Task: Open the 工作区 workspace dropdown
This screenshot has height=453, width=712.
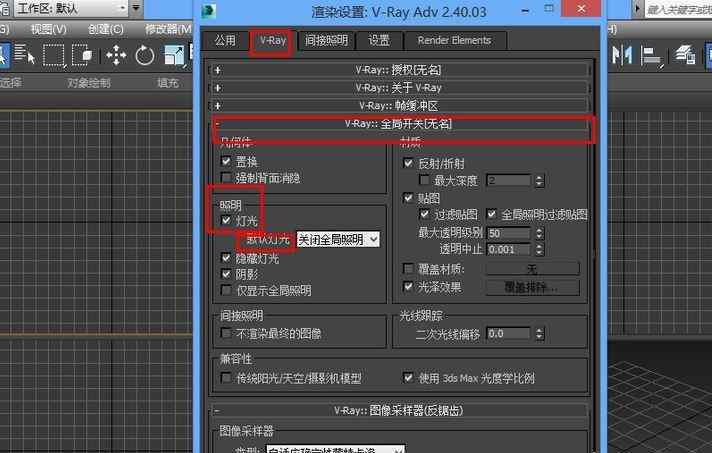Action: pos(72,8)
